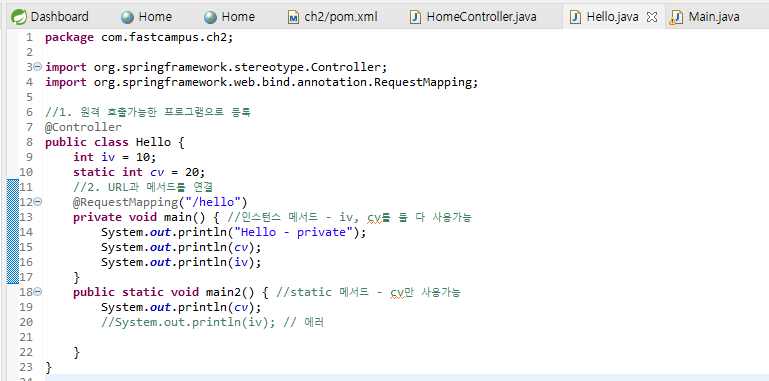This screenshot has width=769, height=381.
Task: Click the 'int iv = 10;' declaration on line 9
Action: (115, 157)
